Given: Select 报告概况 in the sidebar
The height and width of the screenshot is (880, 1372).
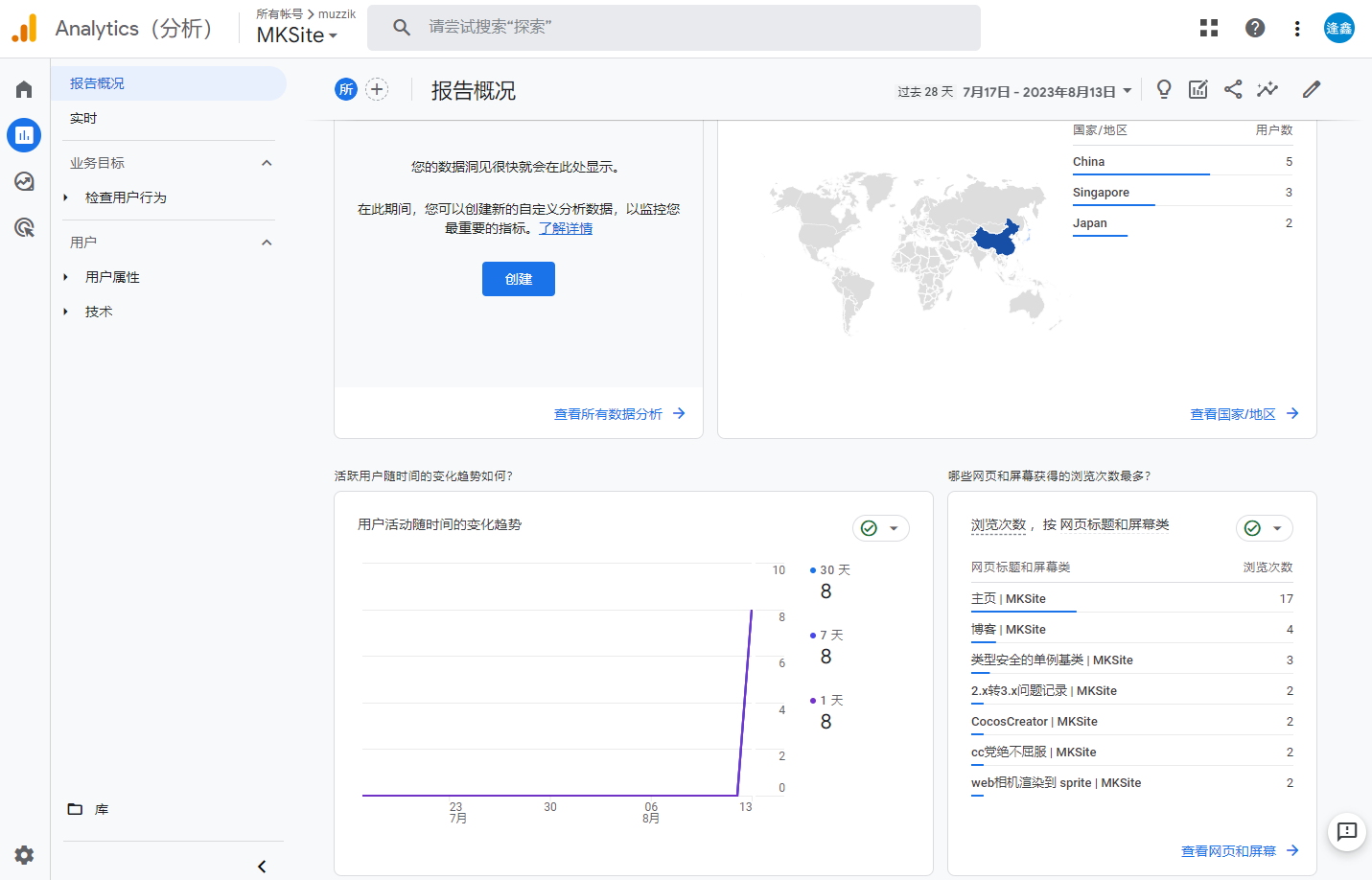Looking at the screenshot, I should point(169,83).
